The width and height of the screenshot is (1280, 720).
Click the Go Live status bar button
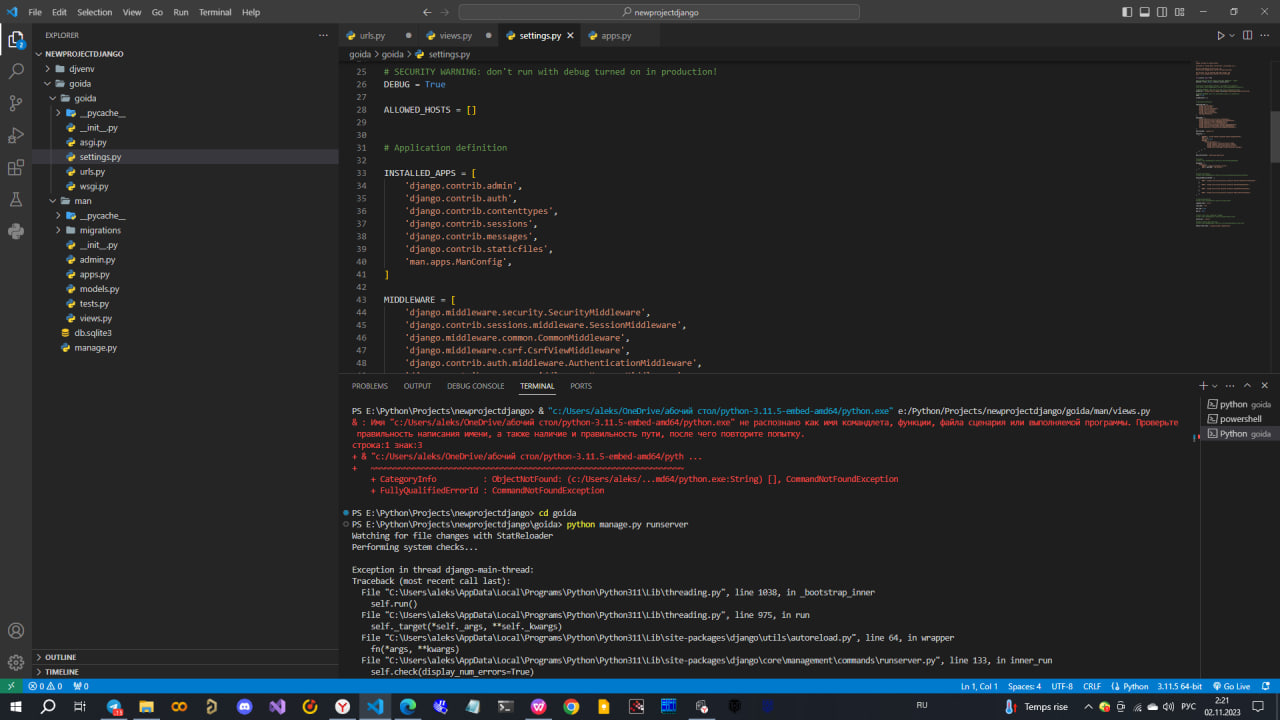pos(1230,686)
